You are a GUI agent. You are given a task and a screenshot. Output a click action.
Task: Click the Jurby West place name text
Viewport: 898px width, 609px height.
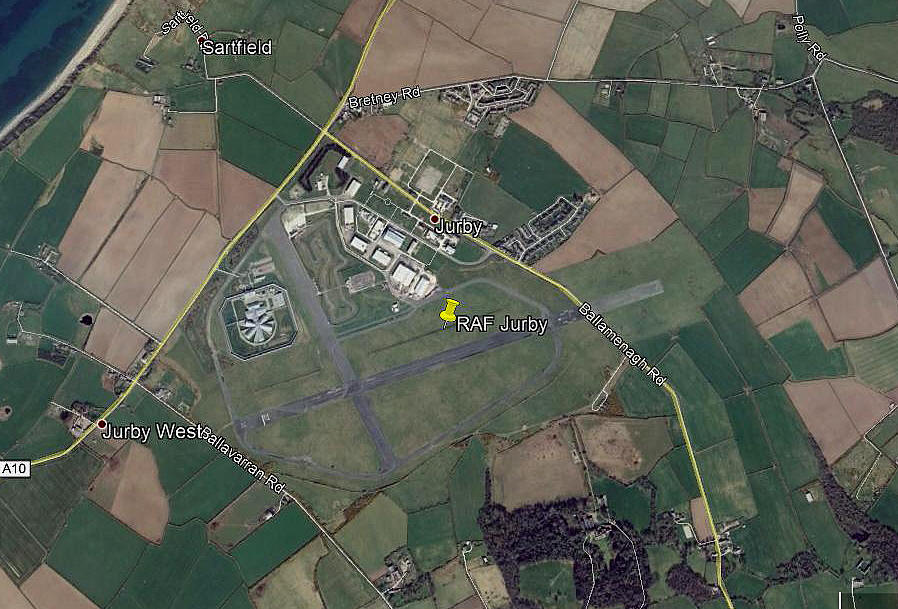[x=151, y=431]
